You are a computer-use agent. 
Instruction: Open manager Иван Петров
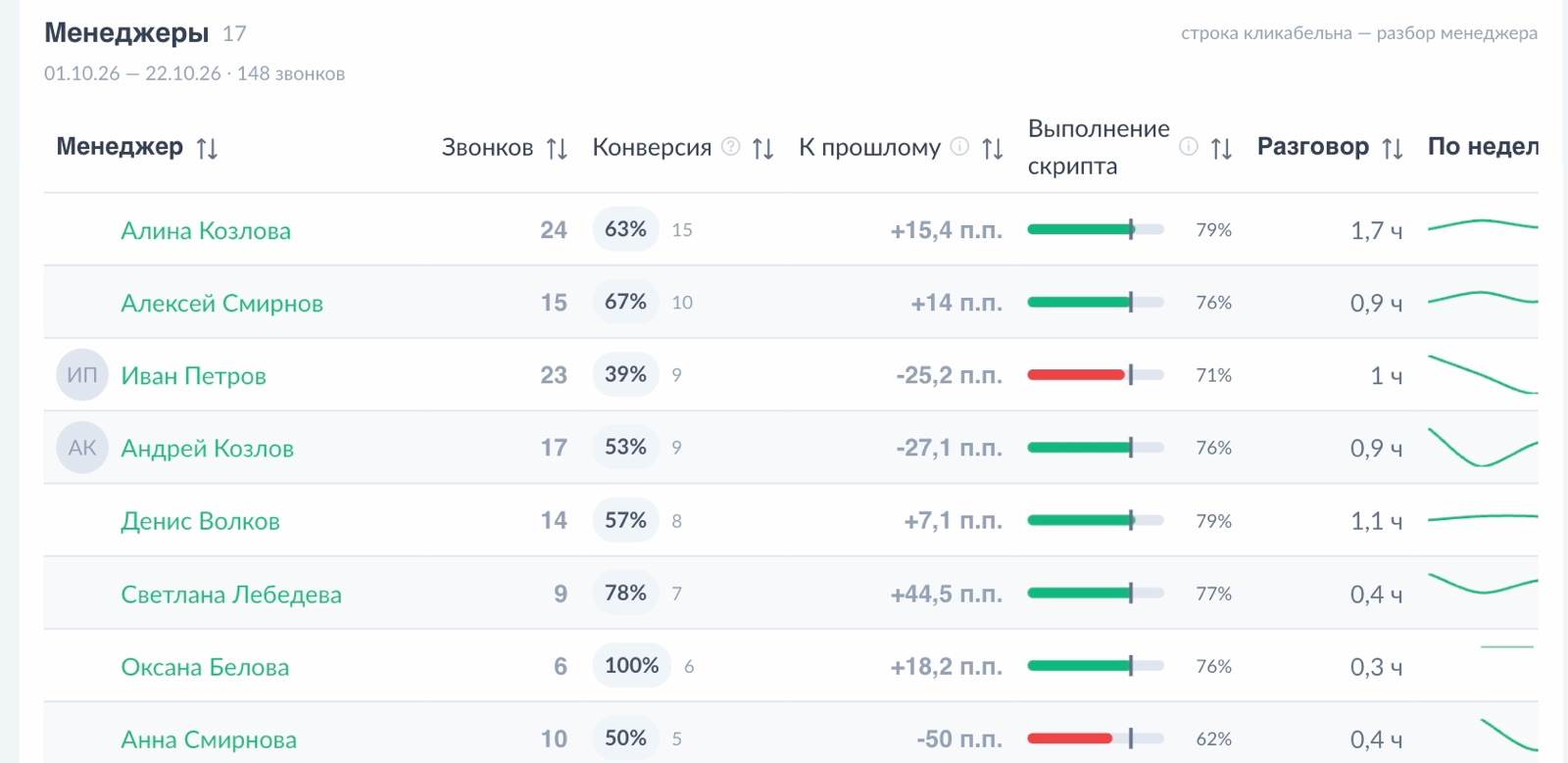pos(193,376)
